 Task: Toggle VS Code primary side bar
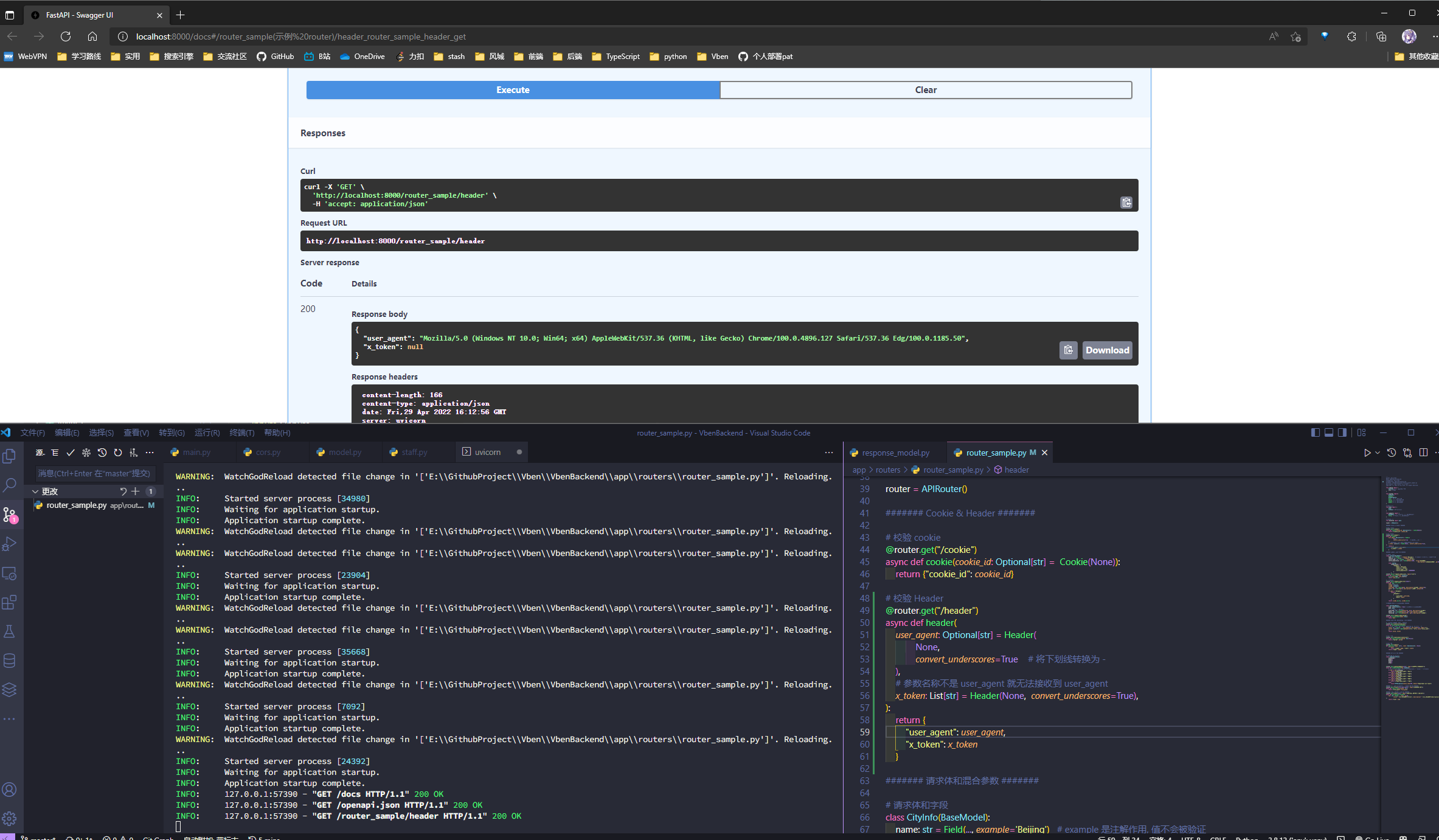[1316, 432]
